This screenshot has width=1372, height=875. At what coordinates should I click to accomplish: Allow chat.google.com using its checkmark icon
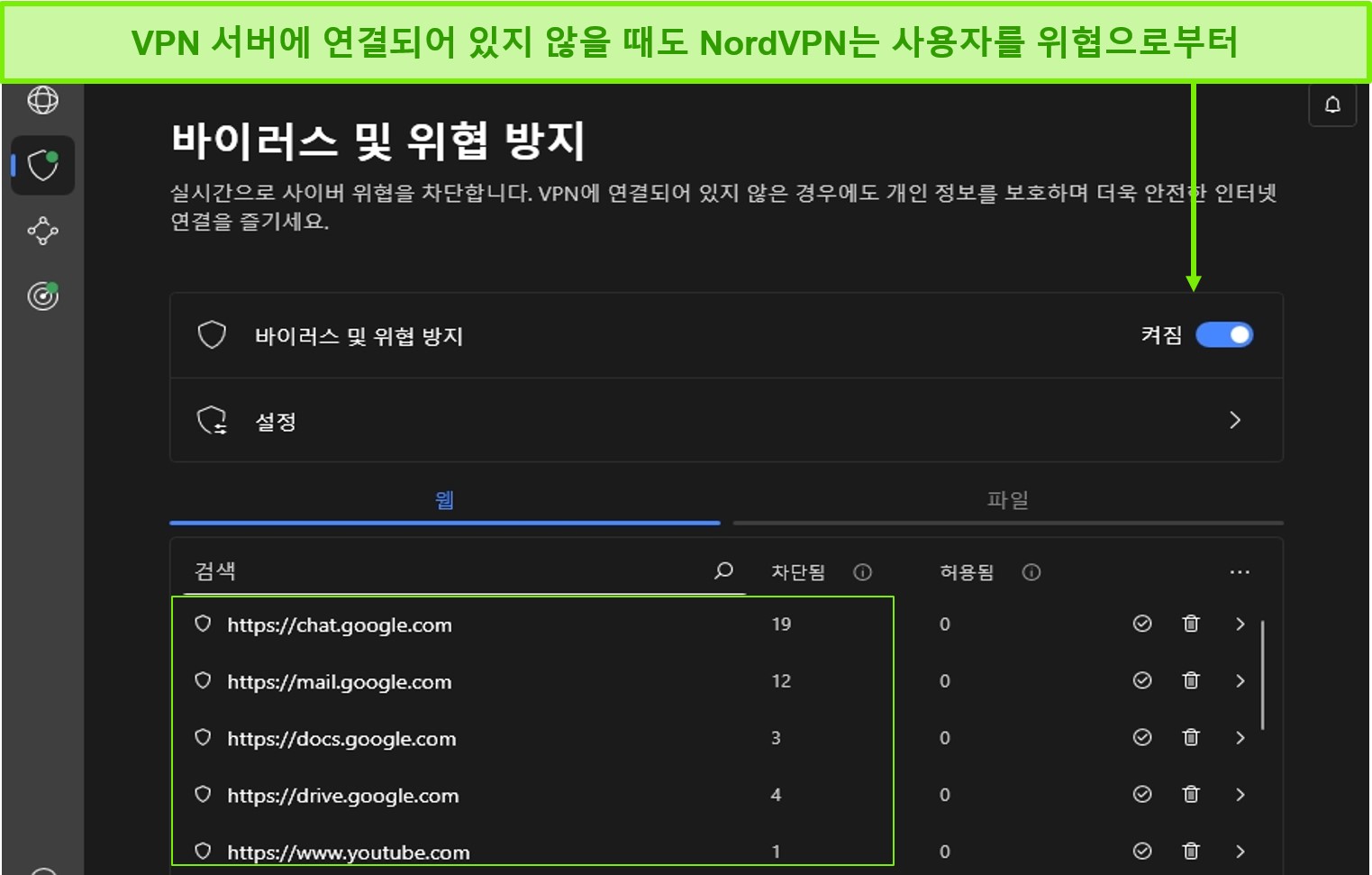pyautogui.click(x=1142, y=624)
